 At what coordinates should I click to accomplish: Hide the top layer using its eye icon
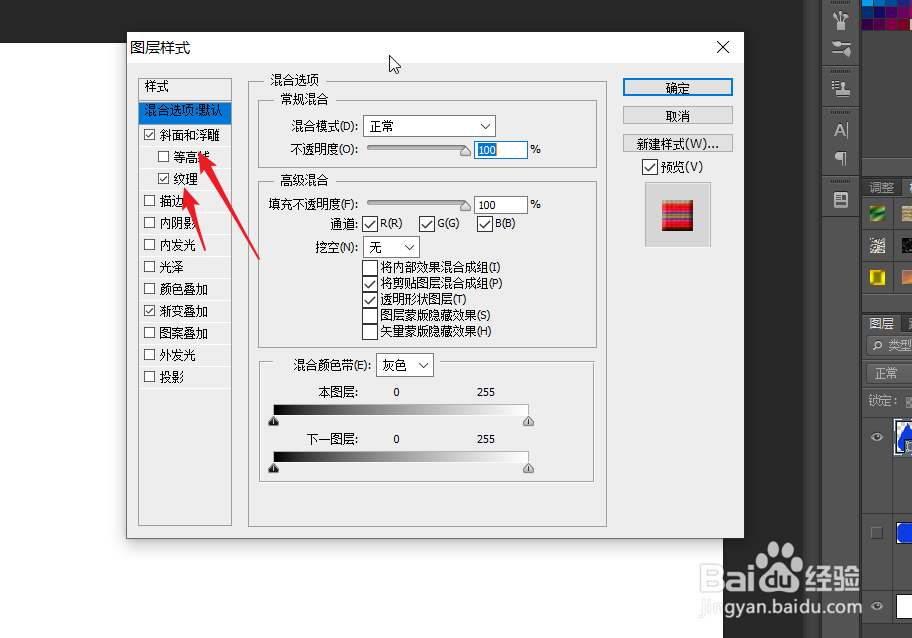pyautogui.click(x=877, y=437)
